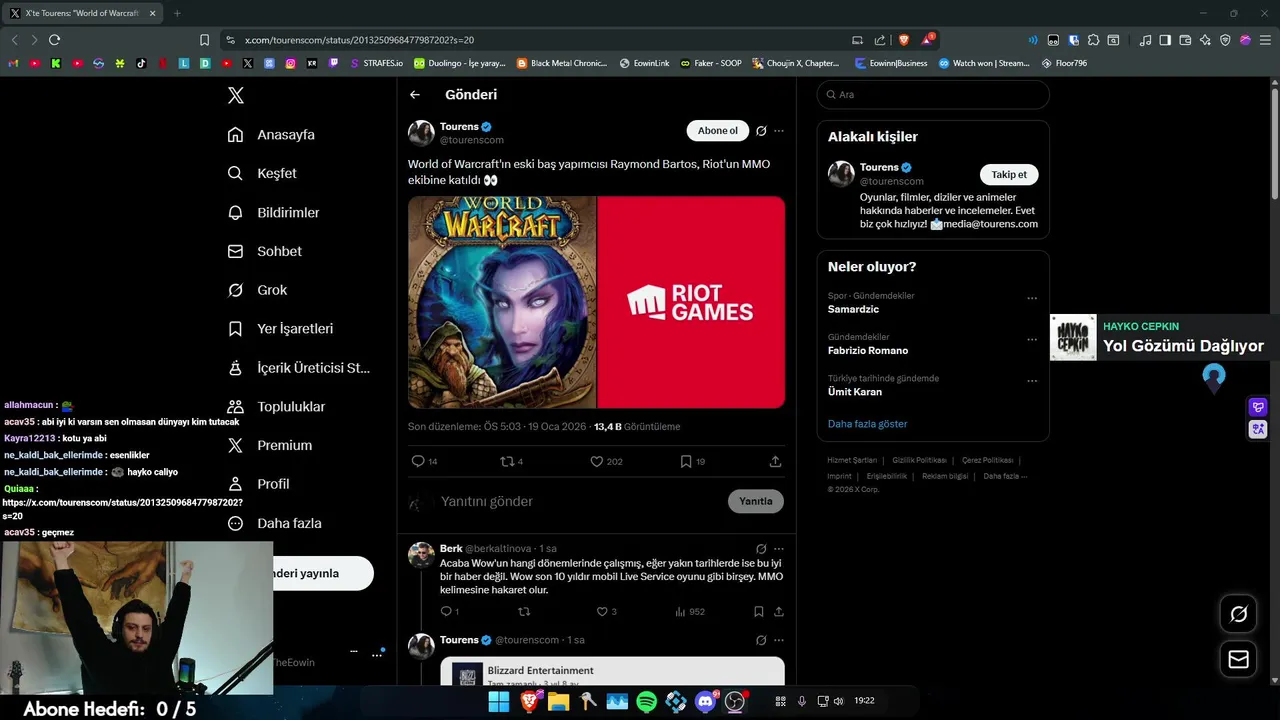Open three-dot menu on Tourens reply

coord(779,640)
